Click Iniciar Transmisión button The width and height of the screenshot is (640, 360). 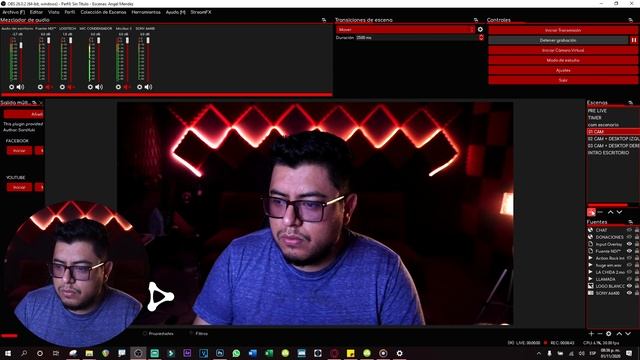(x=563, y=30)
